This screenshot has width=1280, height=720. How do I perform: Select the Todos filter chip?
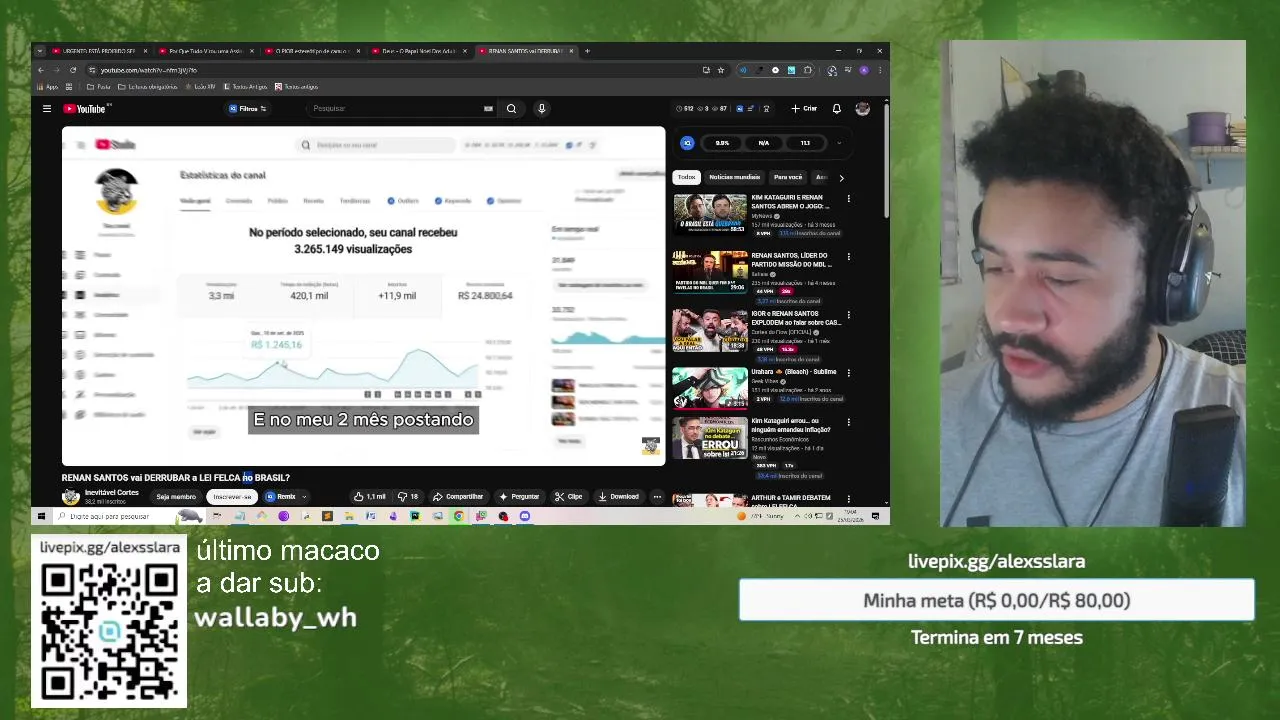686,177
